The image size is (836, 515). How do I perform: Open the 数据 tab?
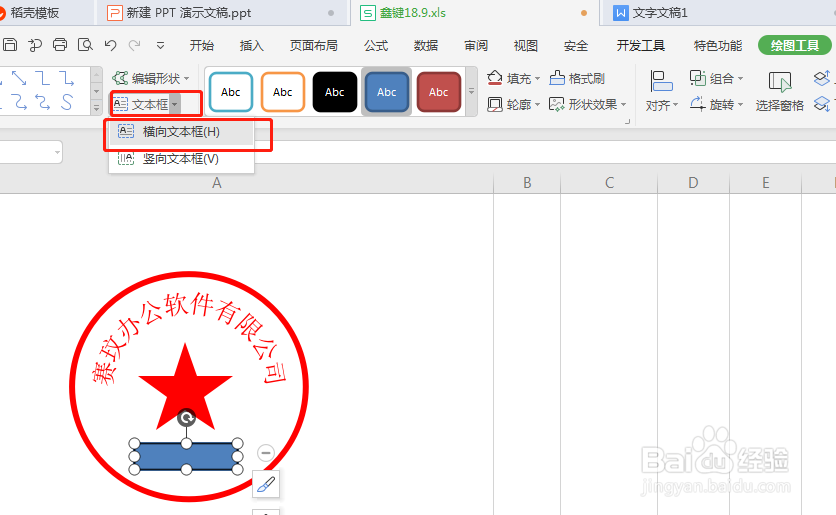(425, 46)
